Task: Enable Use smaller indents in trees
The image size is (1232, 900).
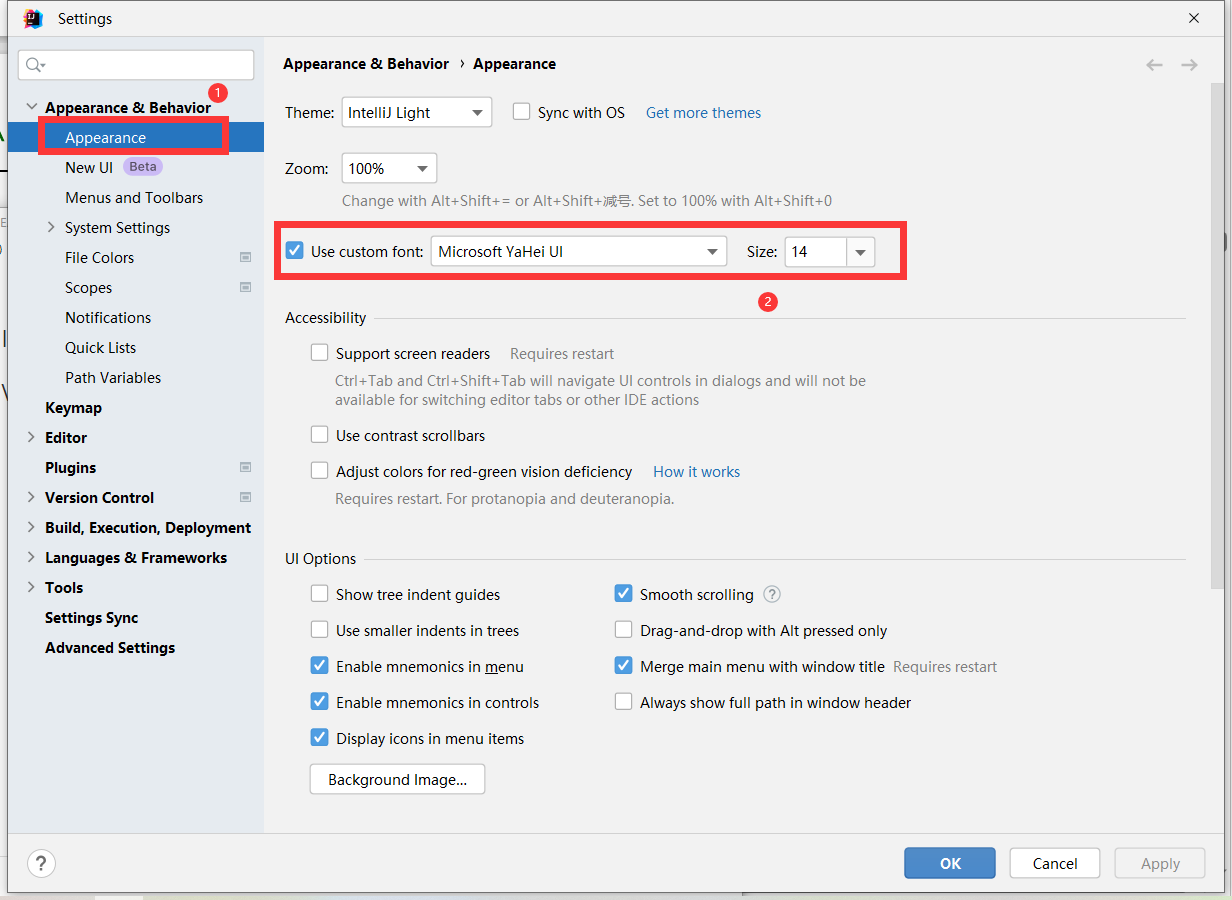Action: click(x=319, y=630)
